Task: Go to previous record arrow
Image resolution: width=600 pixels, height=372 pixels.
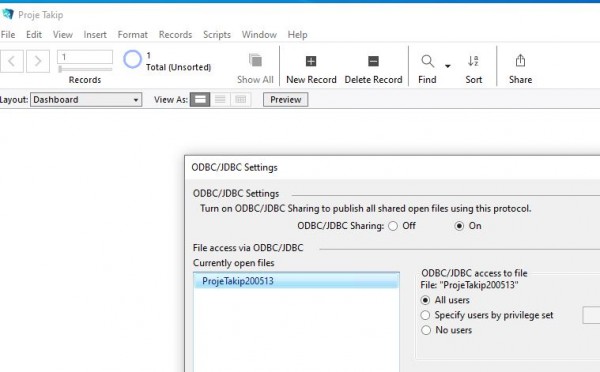Action: pyautogui.click(x=12, y=61)
